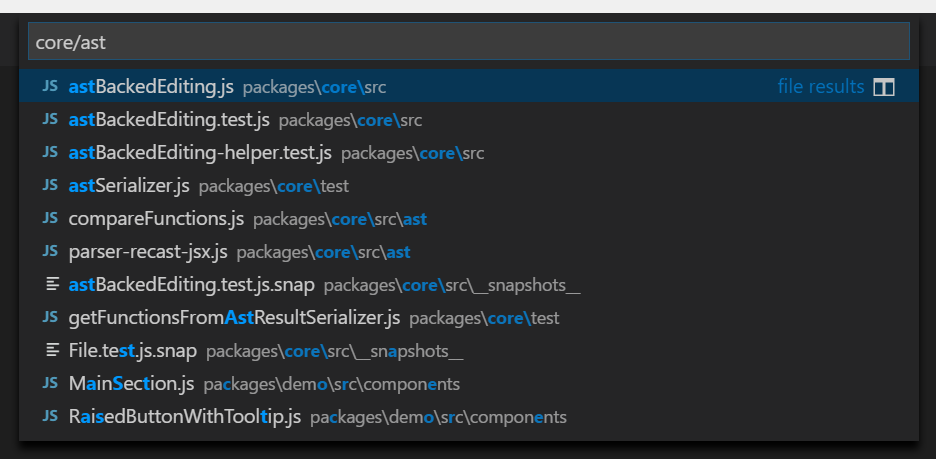Viewport: 936px width, 459px height.
Task: Open File.test.js.snap result
Action: 469,350
